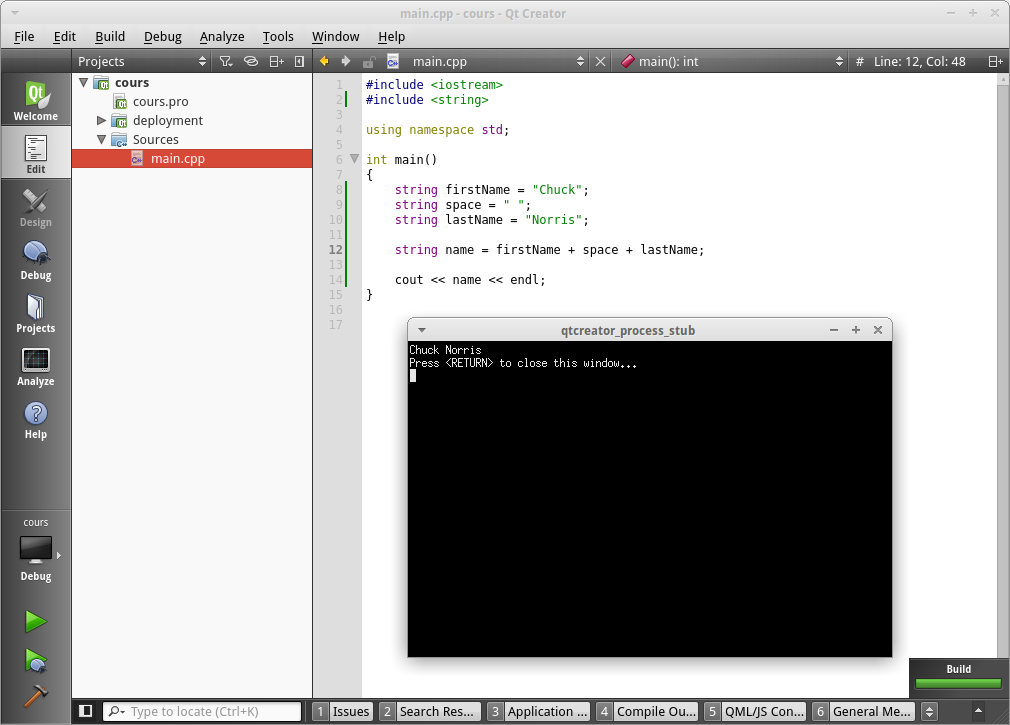
Task: Expand the output pane with up arrow
Action: (978, 711)
